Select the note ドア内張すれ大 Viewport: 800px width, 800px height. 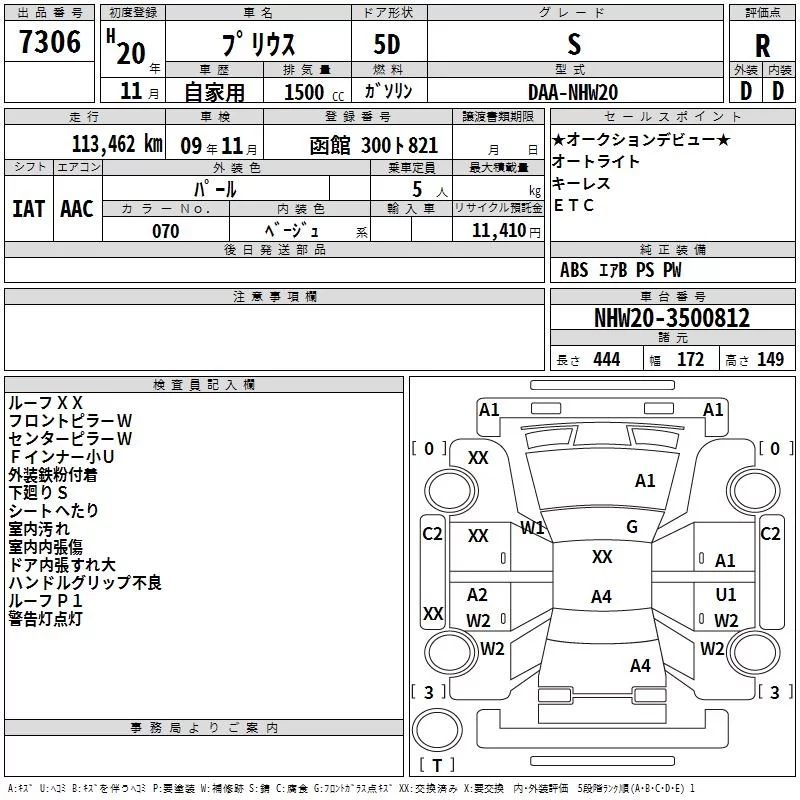click(x=62, y=565)
